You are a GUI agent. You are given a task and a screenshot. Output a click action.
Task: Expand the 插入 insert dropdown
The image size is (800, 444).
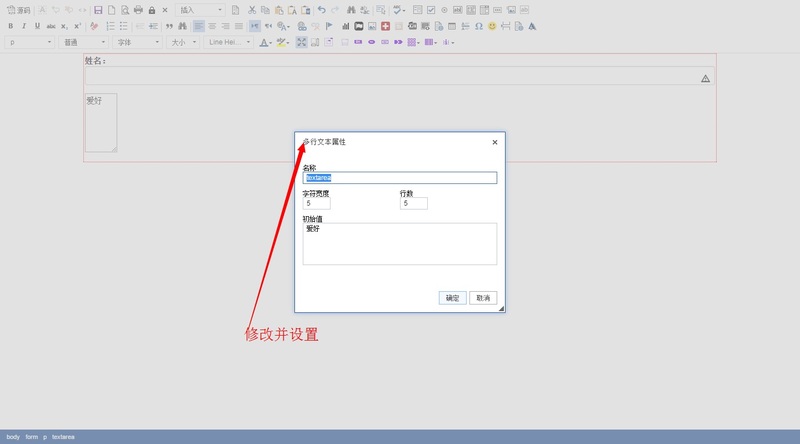point(201,10)
